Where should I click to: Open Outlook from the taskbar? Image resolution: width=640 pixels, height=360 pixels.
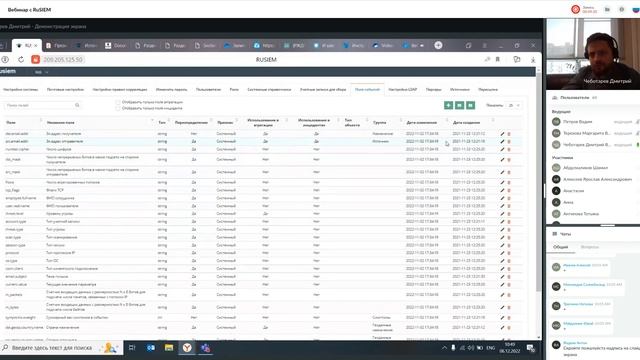151,348
